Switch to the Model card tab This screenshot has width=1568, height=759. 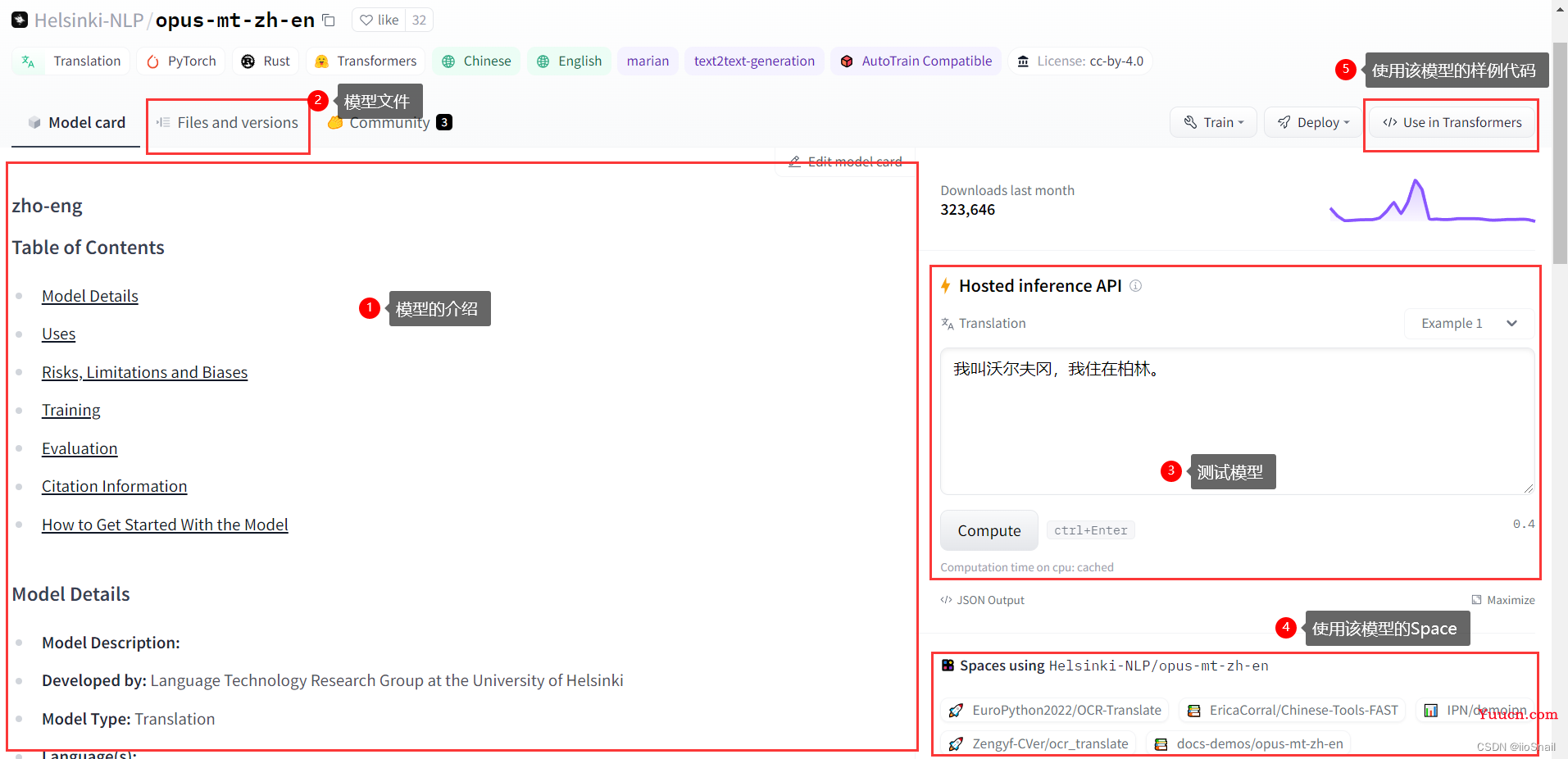pyautogui.click(x=76, y=122)
